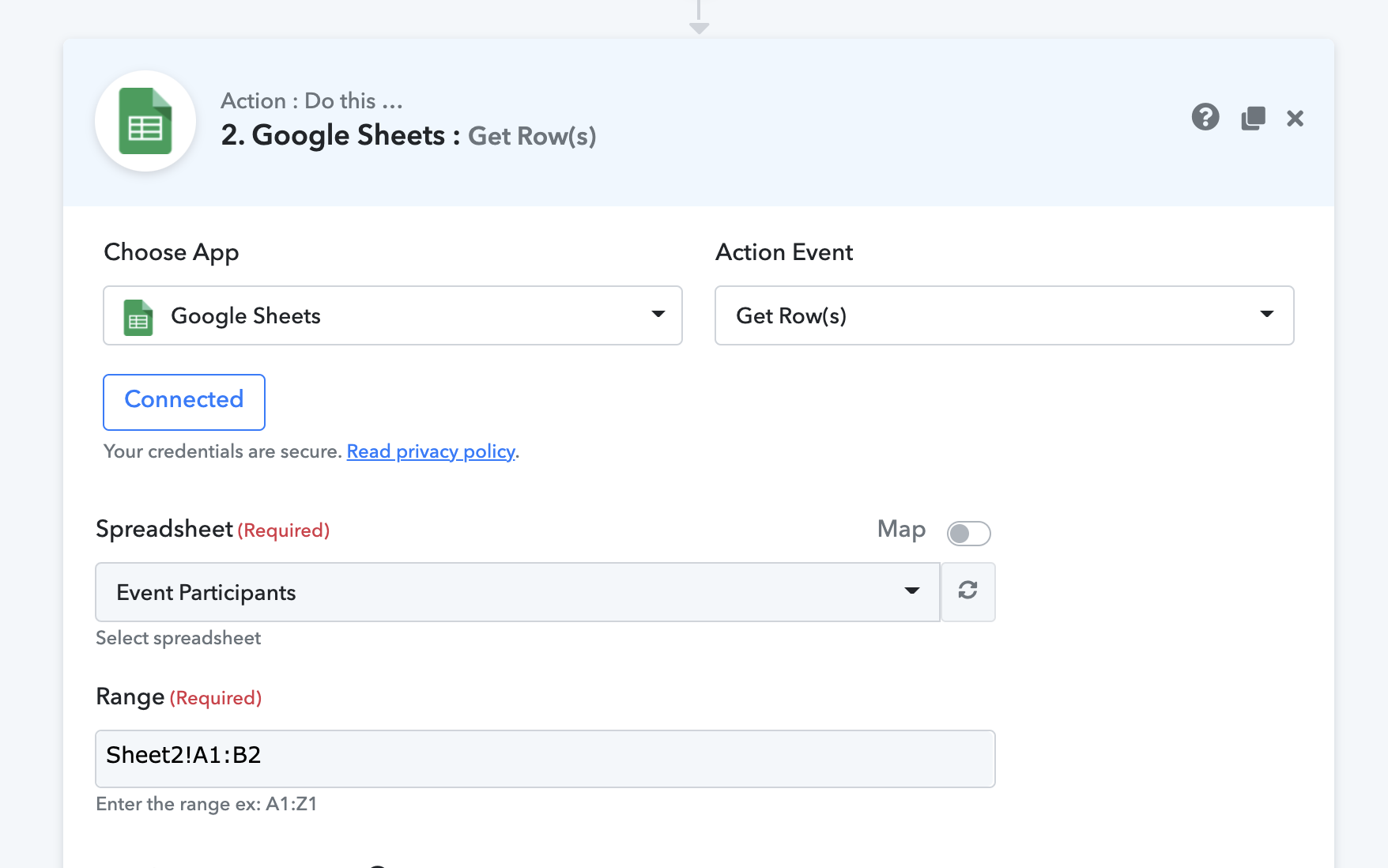Click the Google Sheets app logo in header
Viewport: 1388px width, 868px height.
(145, 121)
